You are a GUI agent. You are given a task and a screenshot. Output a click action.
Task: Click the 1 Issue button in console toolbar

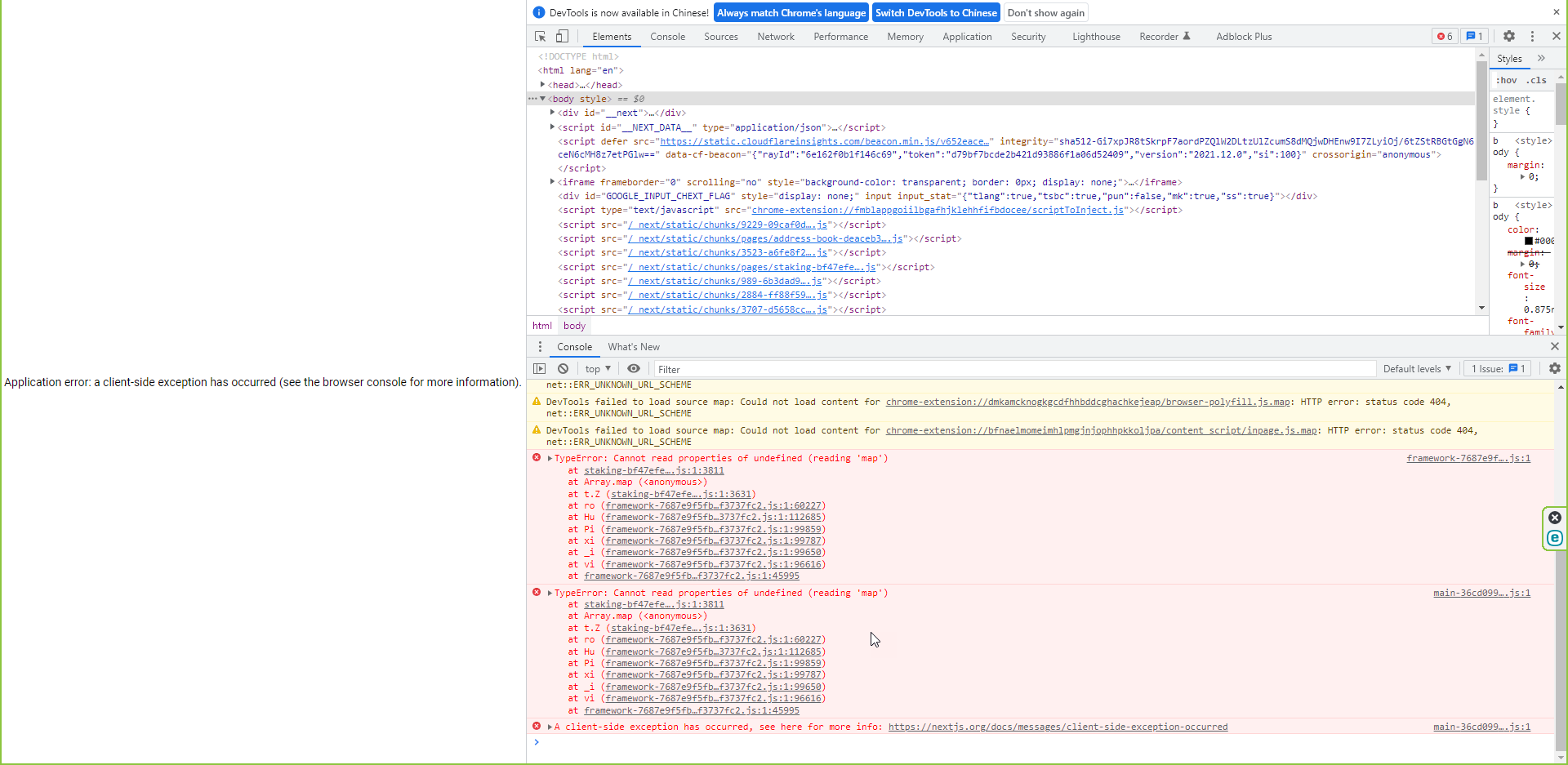click(x=1498, y=369)
